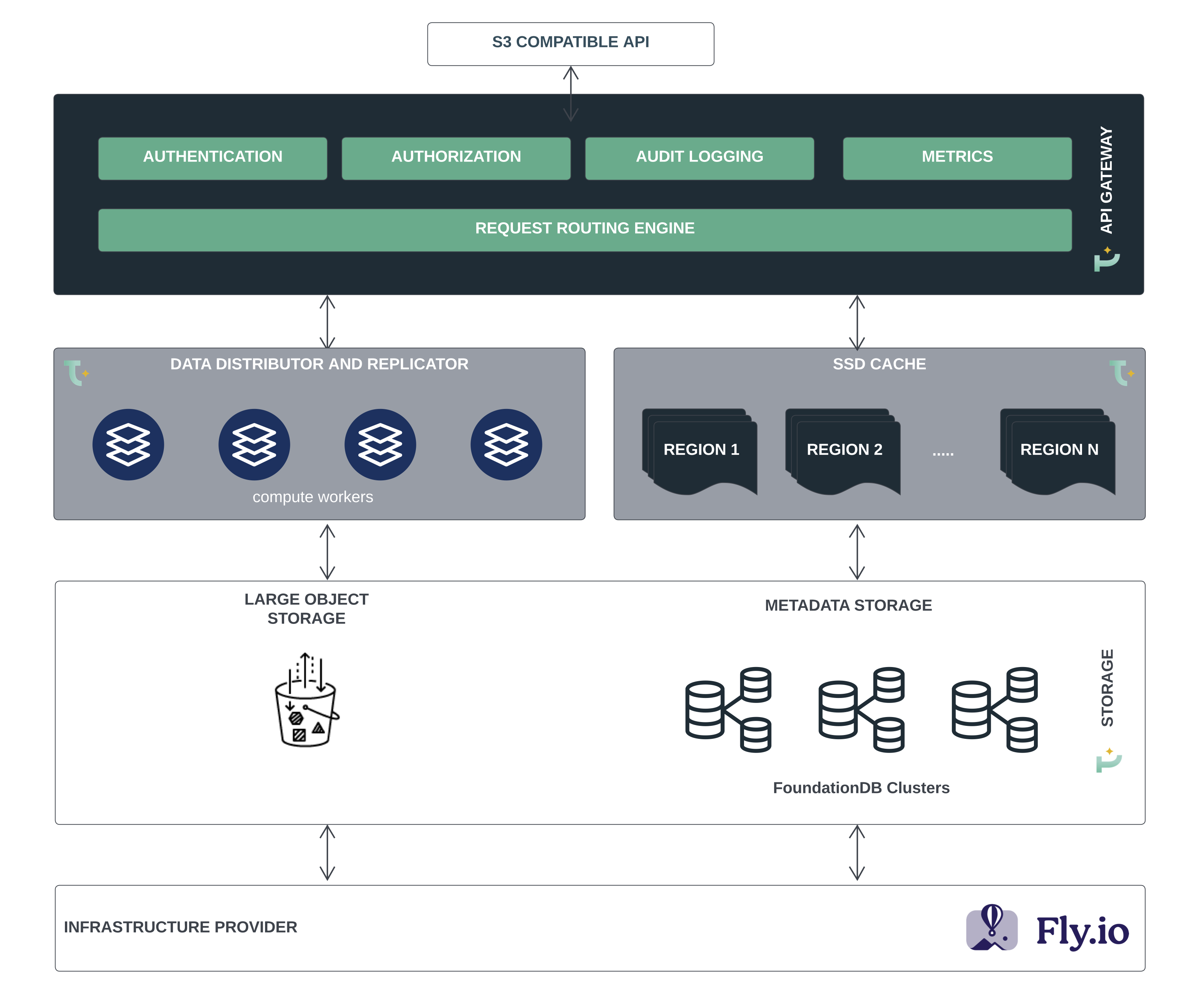1197x1008 pixels.
Task: Click the METRICS block
Action: coord(957,158)
